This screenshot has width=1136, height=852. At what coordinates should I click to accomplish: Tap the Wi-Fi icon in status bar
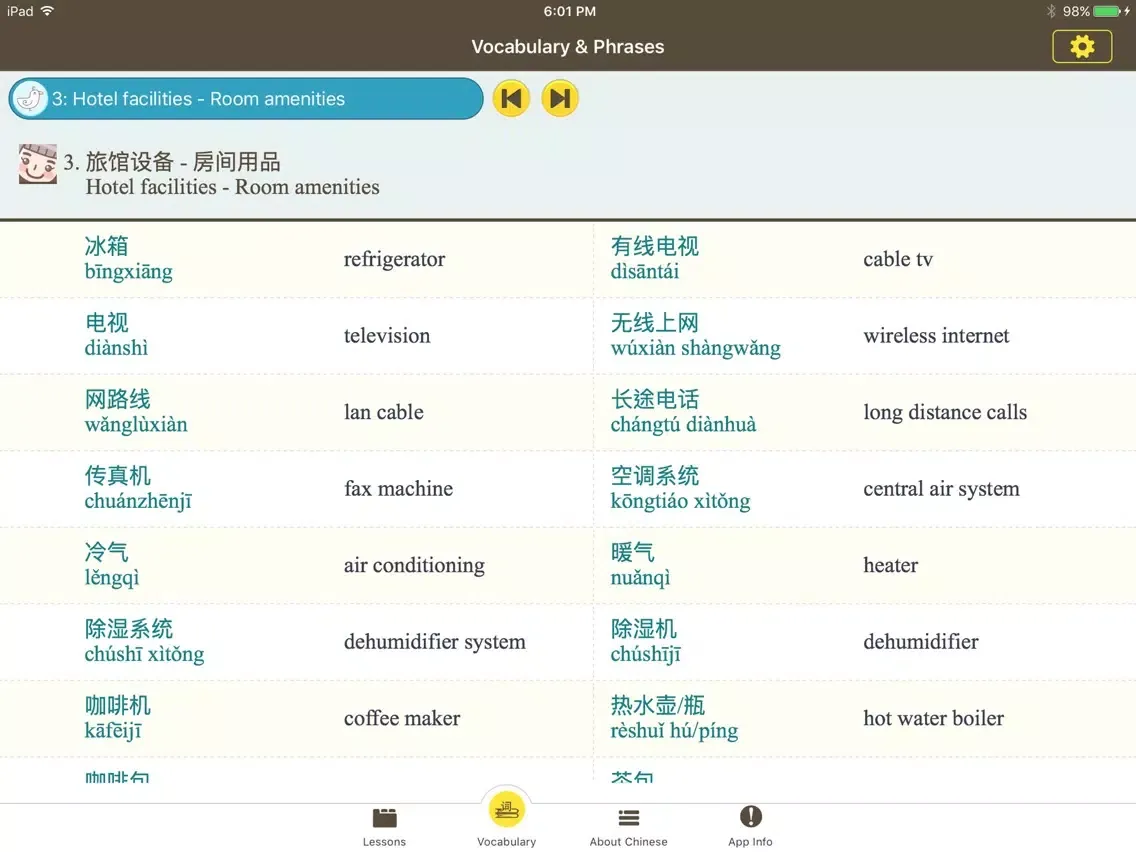[48, 11]
